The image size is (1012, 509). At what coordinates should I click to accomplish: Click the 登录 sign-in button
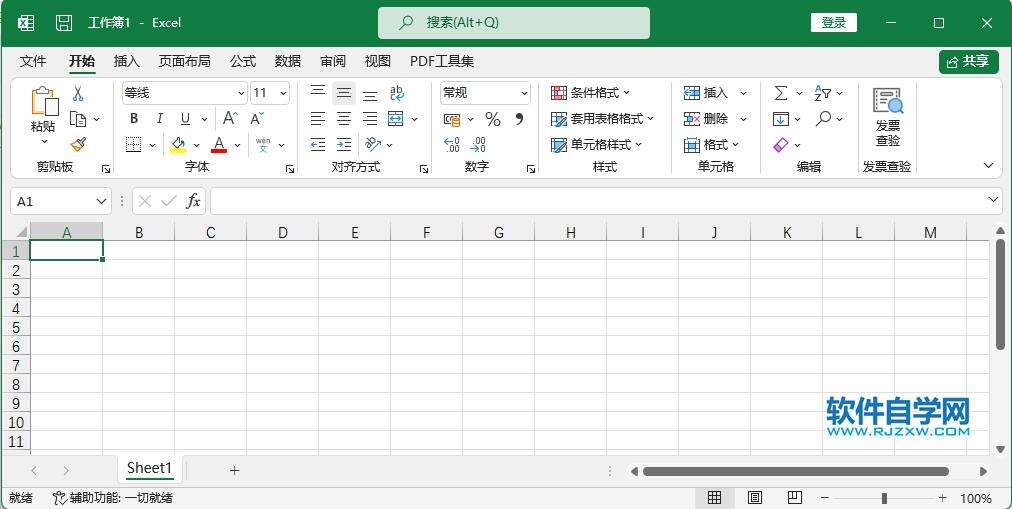pyautogui.click(x=834, y=23)
